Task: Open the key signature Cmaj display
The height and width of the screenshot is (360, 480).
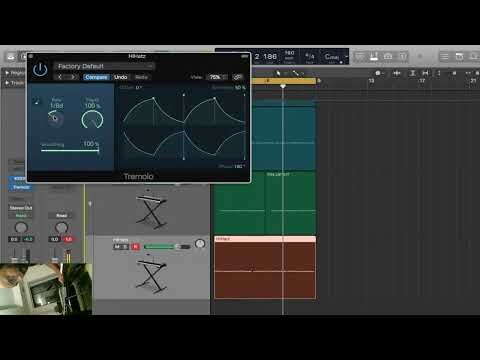Action: tap(333, 57)
